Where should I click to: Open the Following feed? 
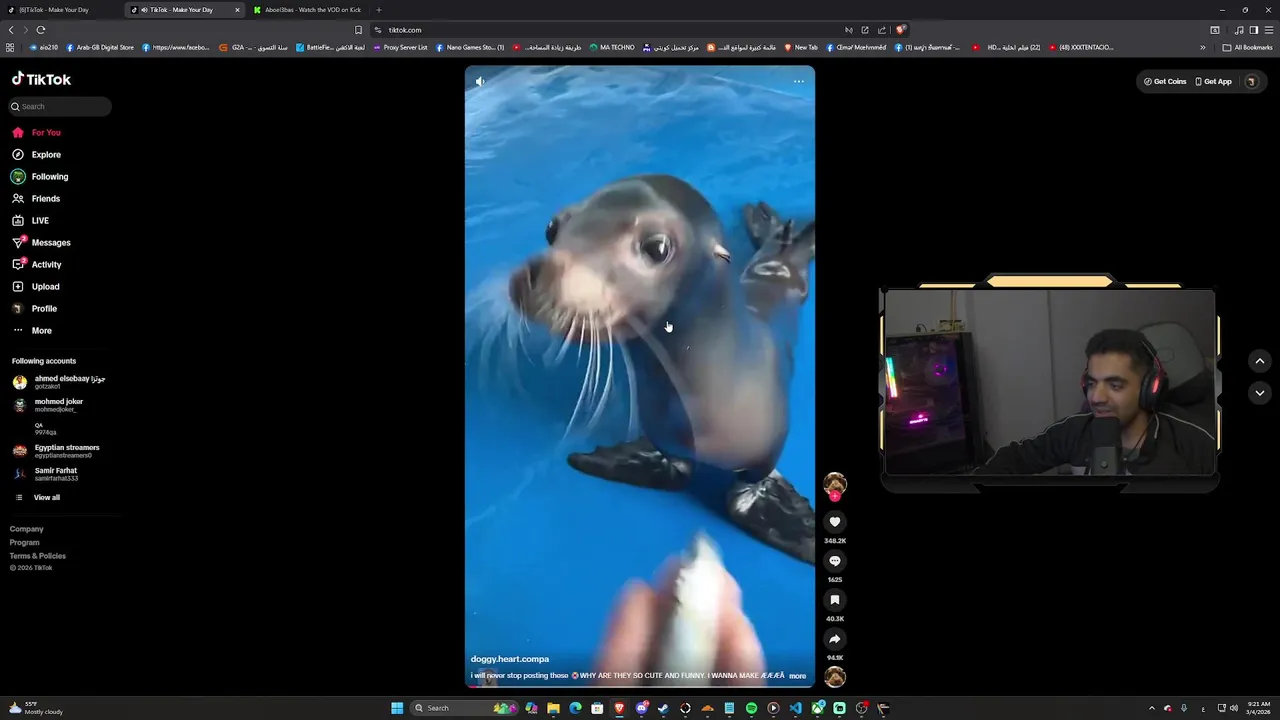pyautogui.click(x=41, y=176)
